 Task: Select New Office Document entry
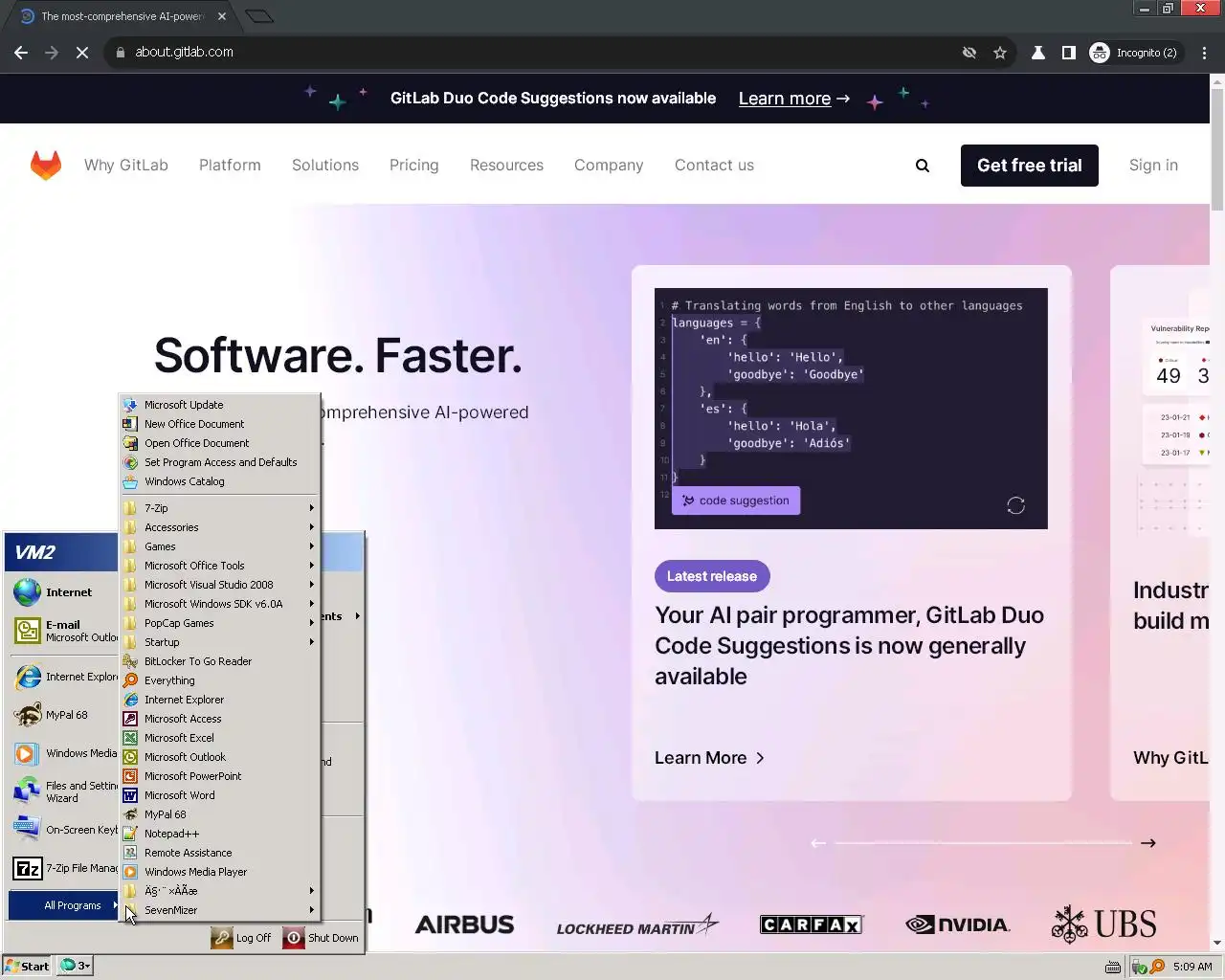[219, 424]
